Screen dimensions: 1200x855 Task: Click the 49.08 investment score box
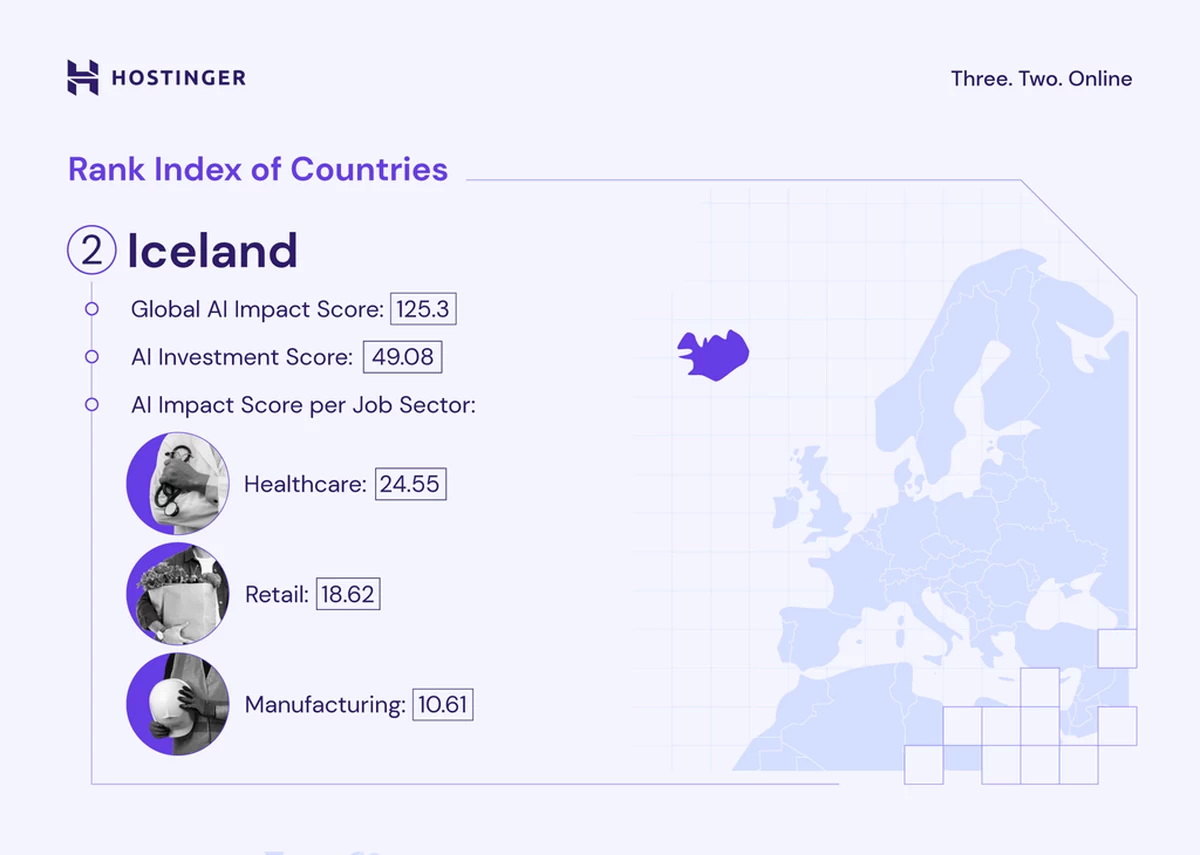pyautogui.click(x=402, y=357)
